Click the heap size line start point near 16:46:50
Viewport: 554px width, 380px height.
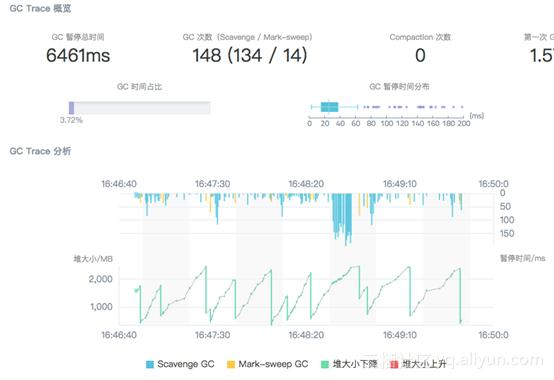[136, 291]
